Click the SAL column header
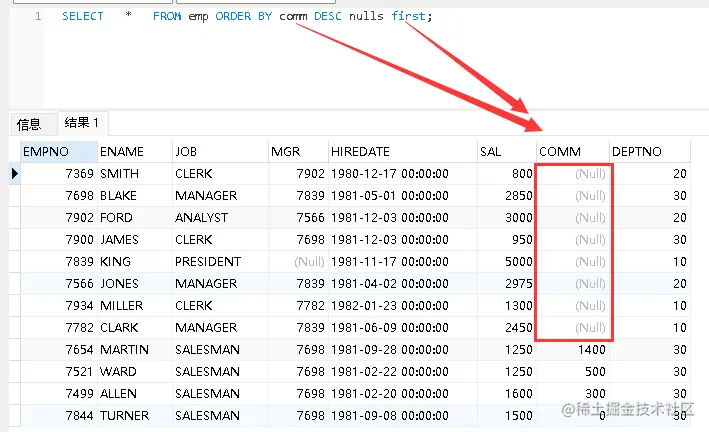 coord(506,152)
